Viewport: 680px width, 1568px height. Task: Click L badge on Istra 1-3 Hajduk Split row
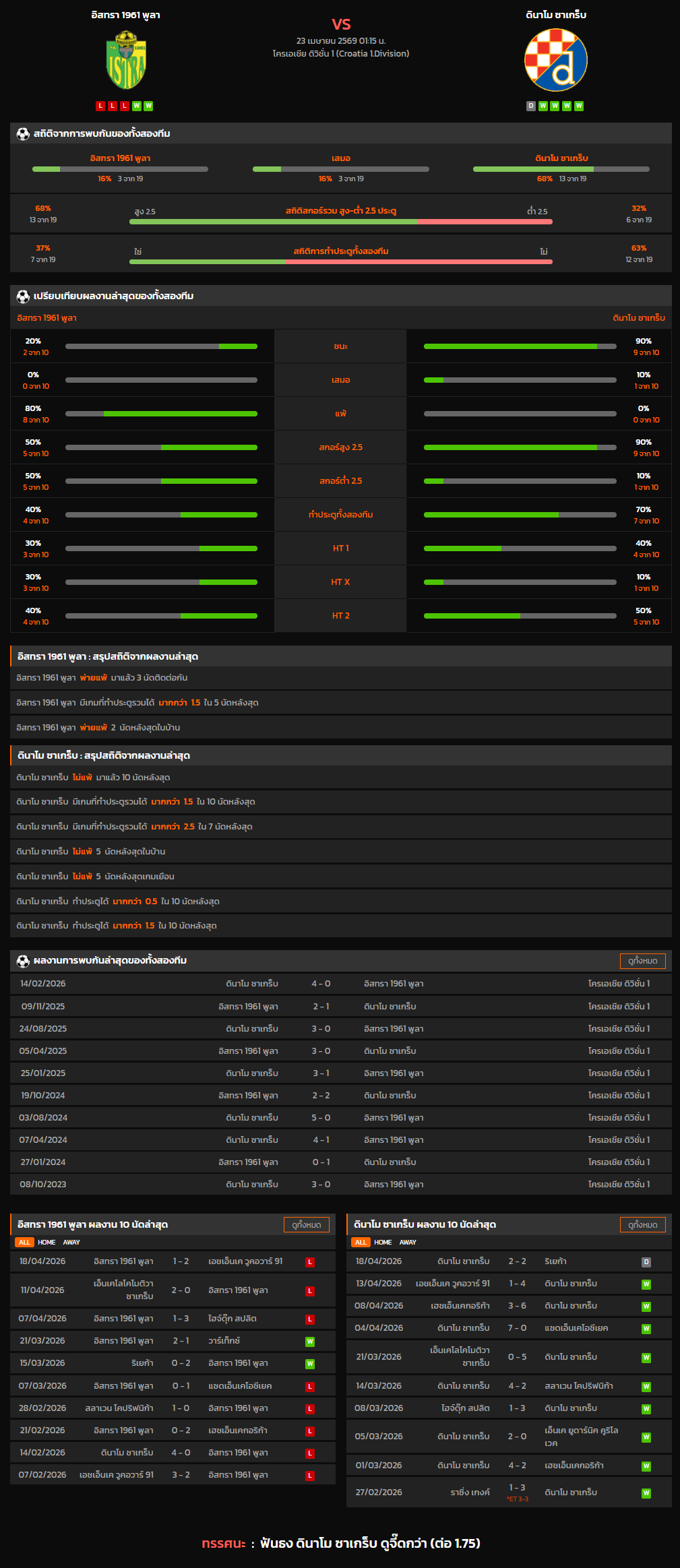pyautogui.click(x=309, y=1318)
